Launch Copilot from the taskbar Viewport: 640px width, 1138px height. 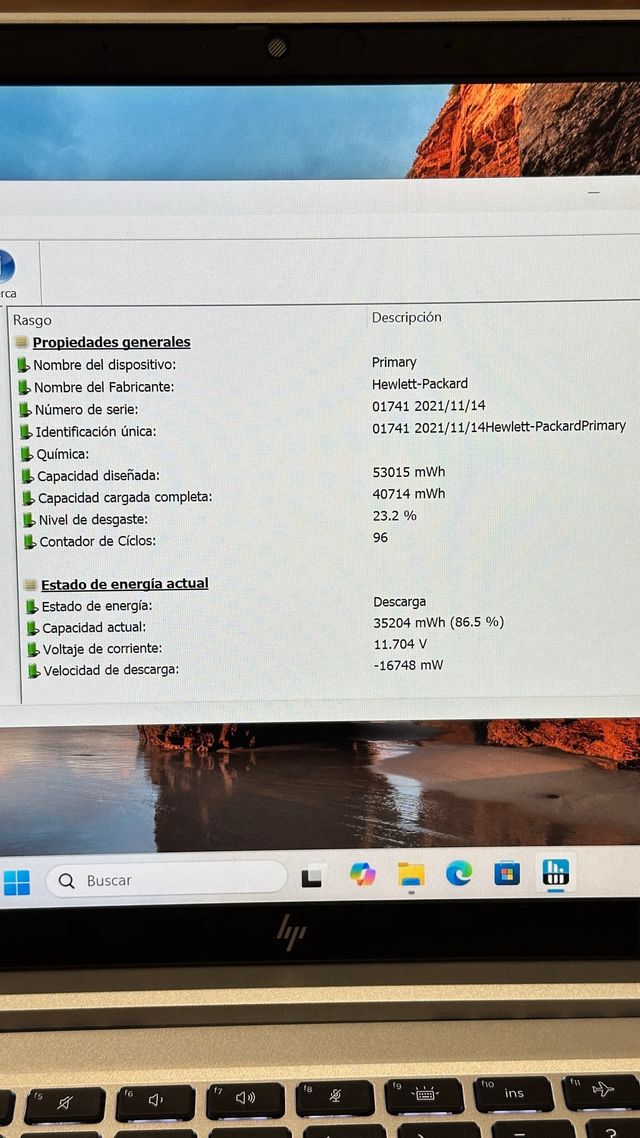click(363, 875)
